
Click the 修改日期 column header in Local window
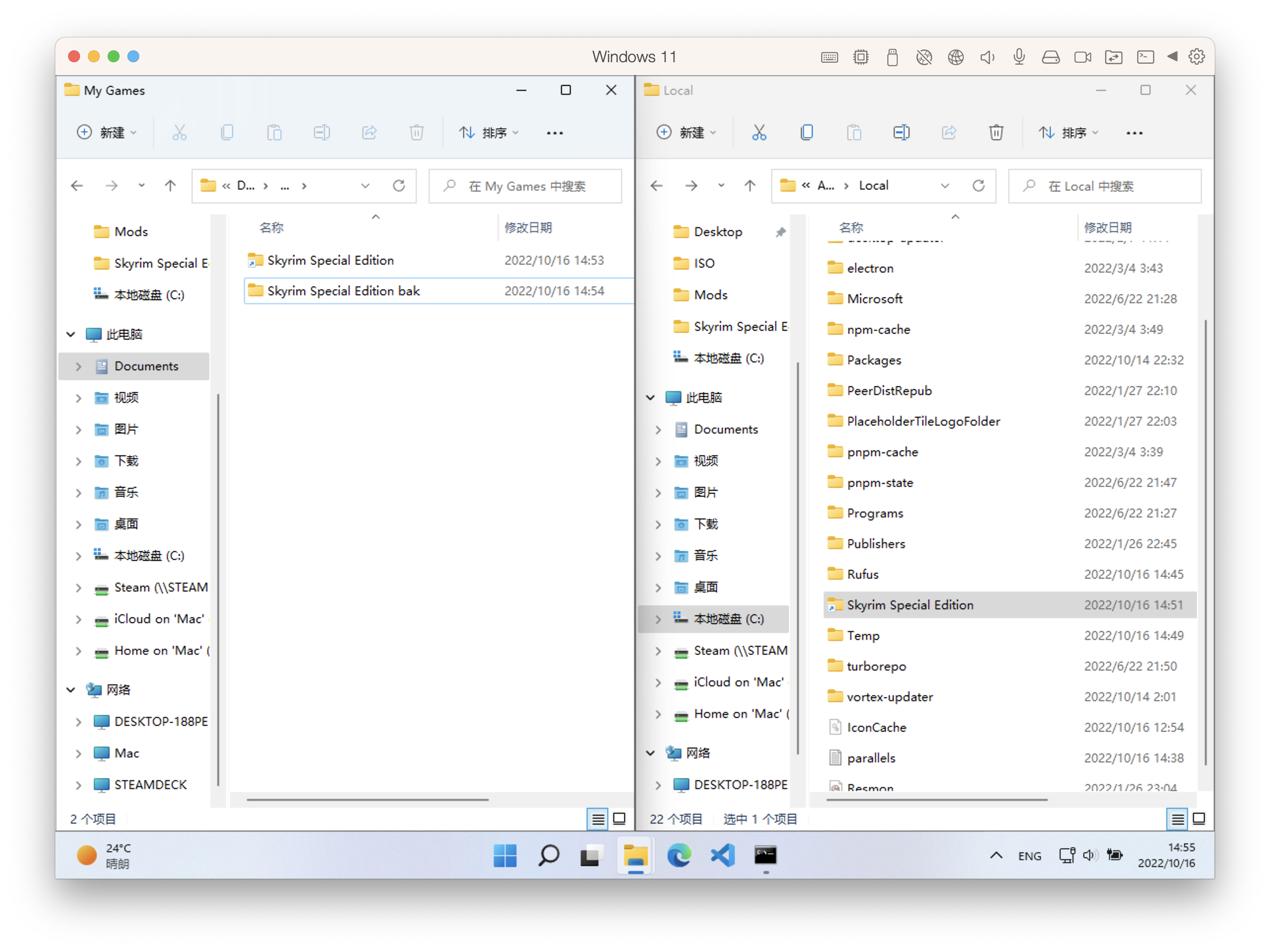1108,227
